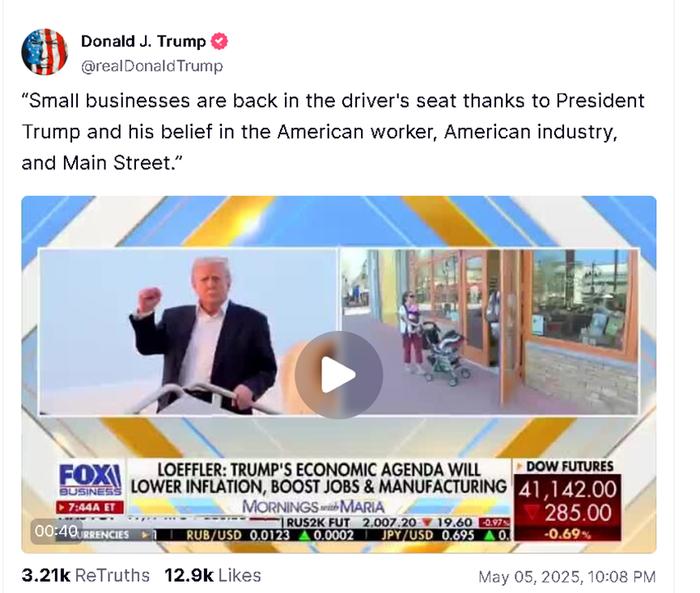The height and width of the screenshot is (593, 700).
Task: Click the raised-fist video panel
Action: (188, 332)
